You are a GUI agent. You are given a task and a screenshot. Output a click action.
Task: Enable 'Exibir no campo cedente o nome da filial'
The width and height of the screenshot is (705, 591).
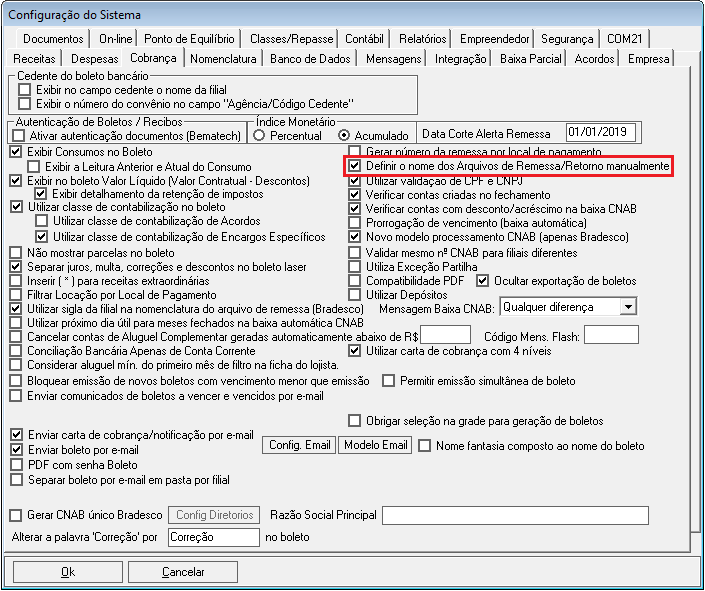pyautogui.click(x=25, y=90)
